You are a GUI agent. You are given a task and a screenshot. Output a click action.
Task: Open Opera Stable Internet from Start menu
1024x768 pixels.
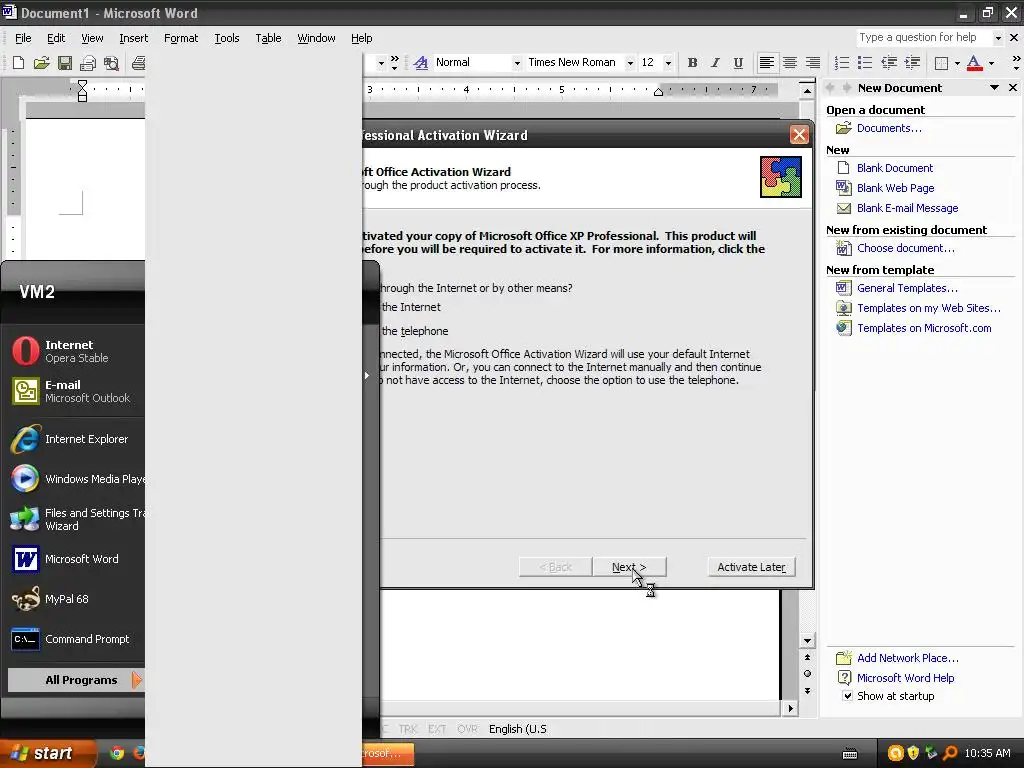(x=76, y=351)
